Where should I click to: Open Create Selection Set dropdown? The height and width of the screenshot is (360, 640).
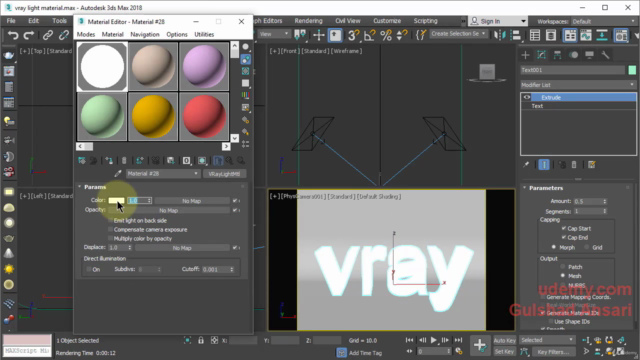[458, 34]
